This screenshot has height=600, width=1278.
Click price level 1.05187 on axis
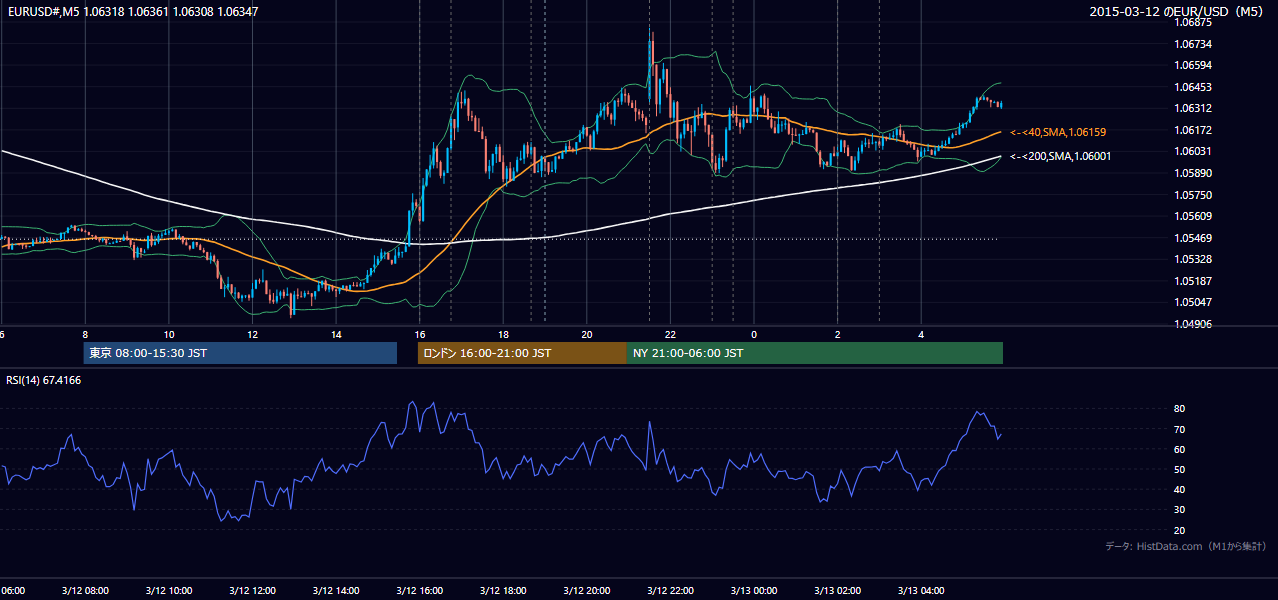point(1193,281)
